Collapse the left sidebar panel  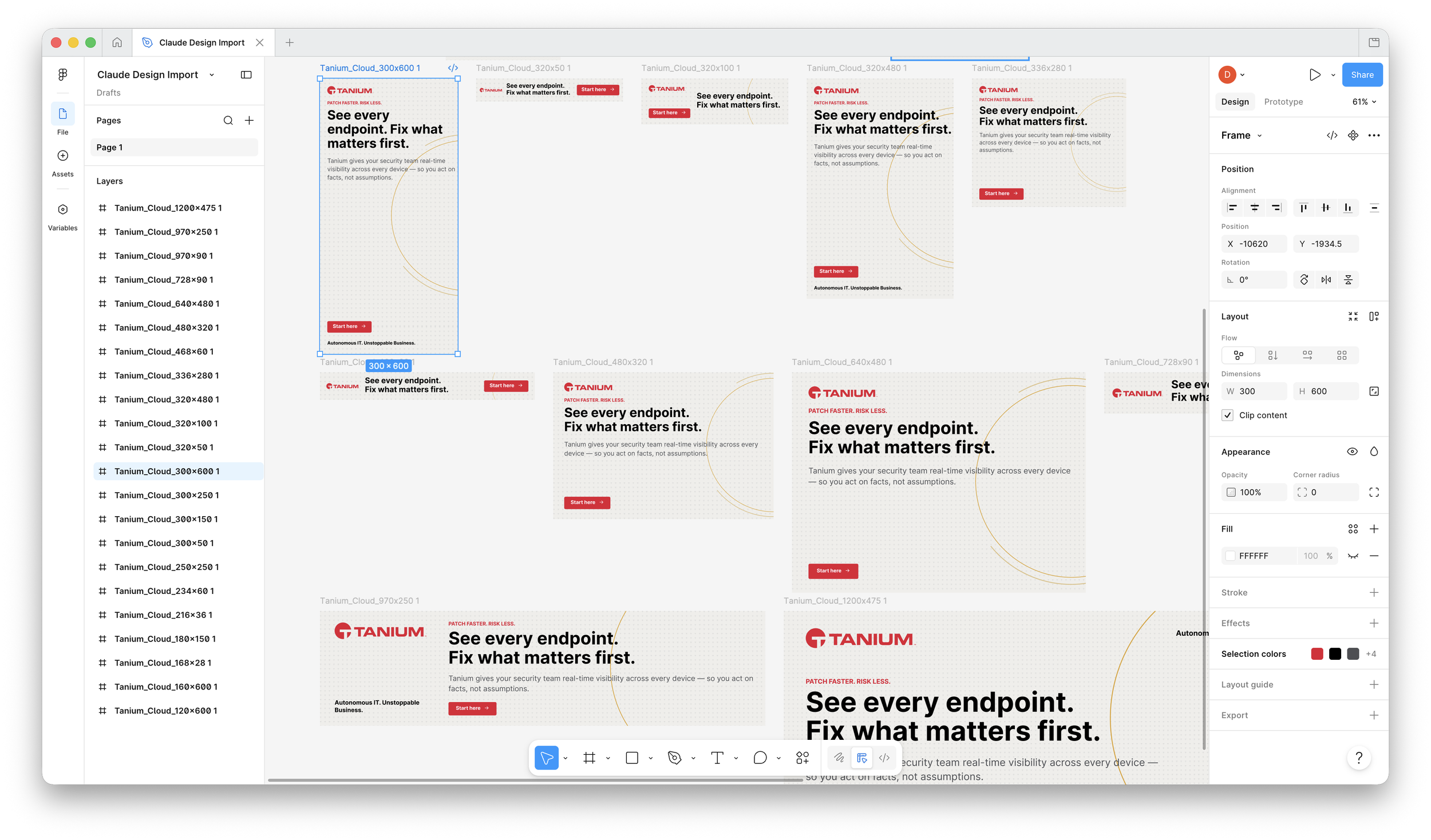[246, 74]
